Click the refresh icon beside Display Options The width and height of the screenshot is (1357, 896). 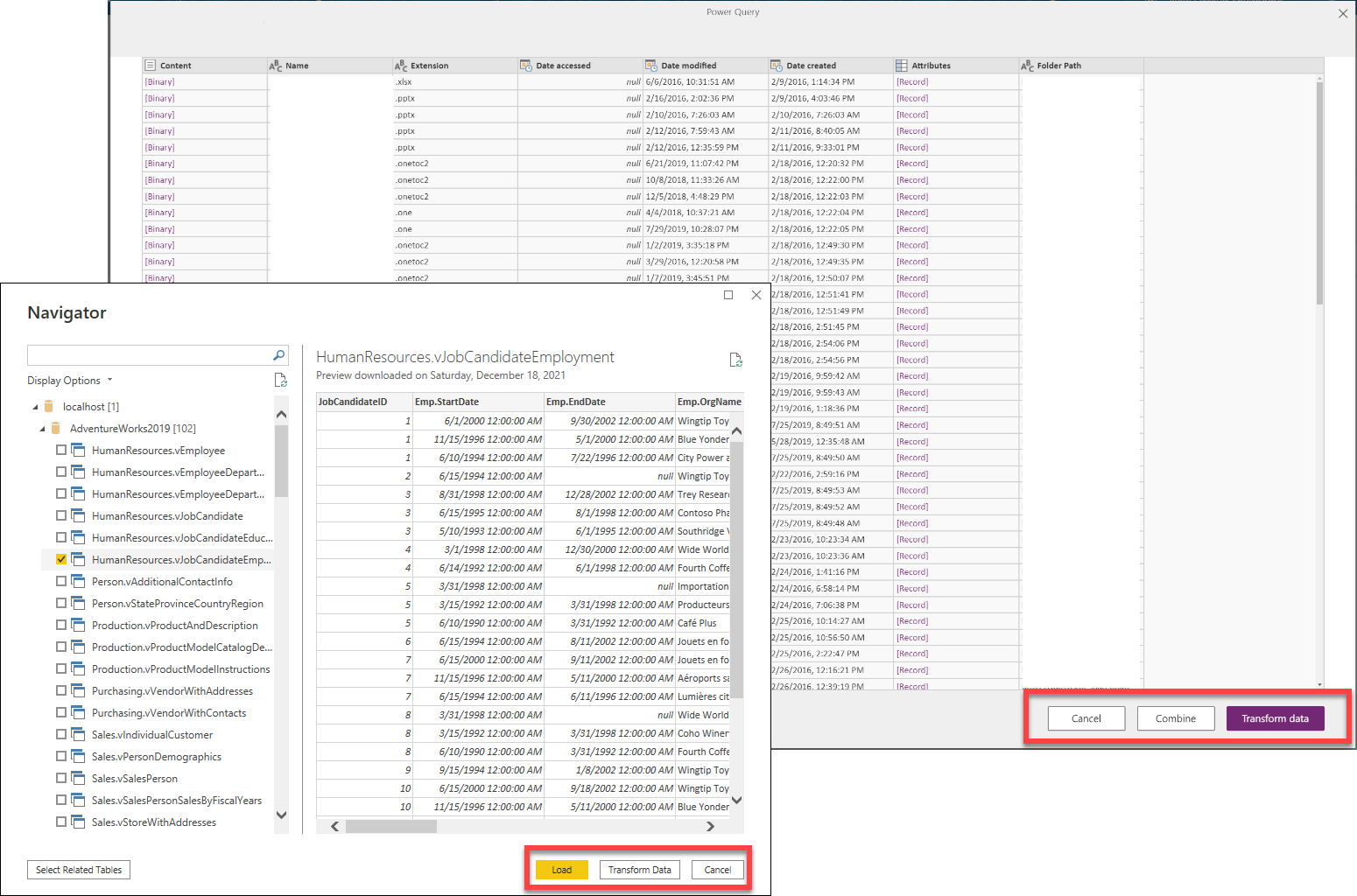(280, 380)
